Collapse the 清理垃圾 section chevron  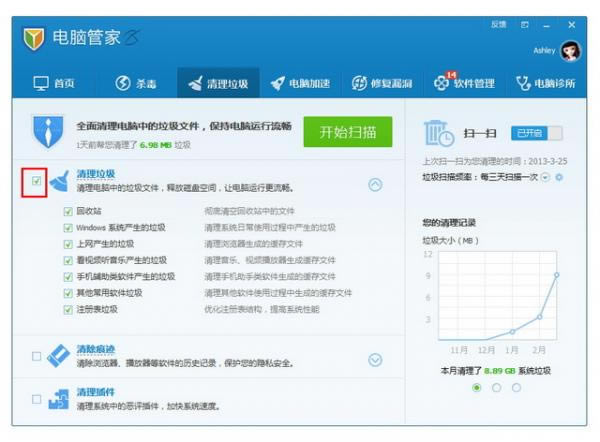click(375, 184)
